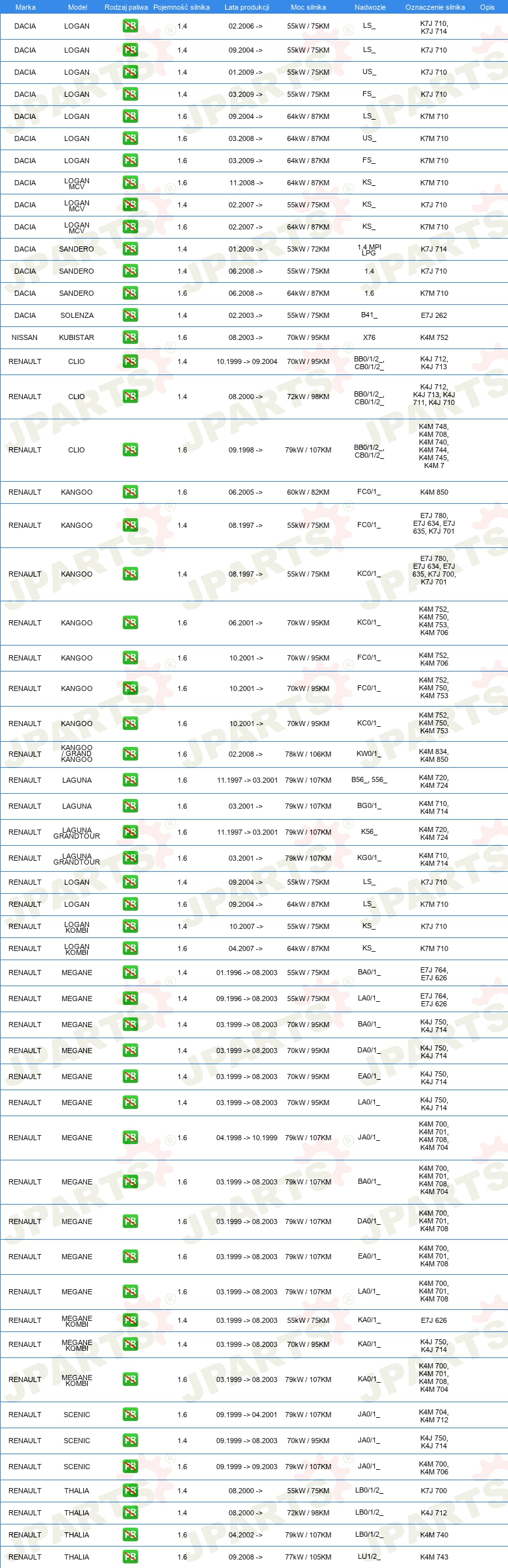The height and width of the screenshot is (1568, 508).
Task: Click the K4M 834, K4M 850 engine cell
Action: point(434,755)
